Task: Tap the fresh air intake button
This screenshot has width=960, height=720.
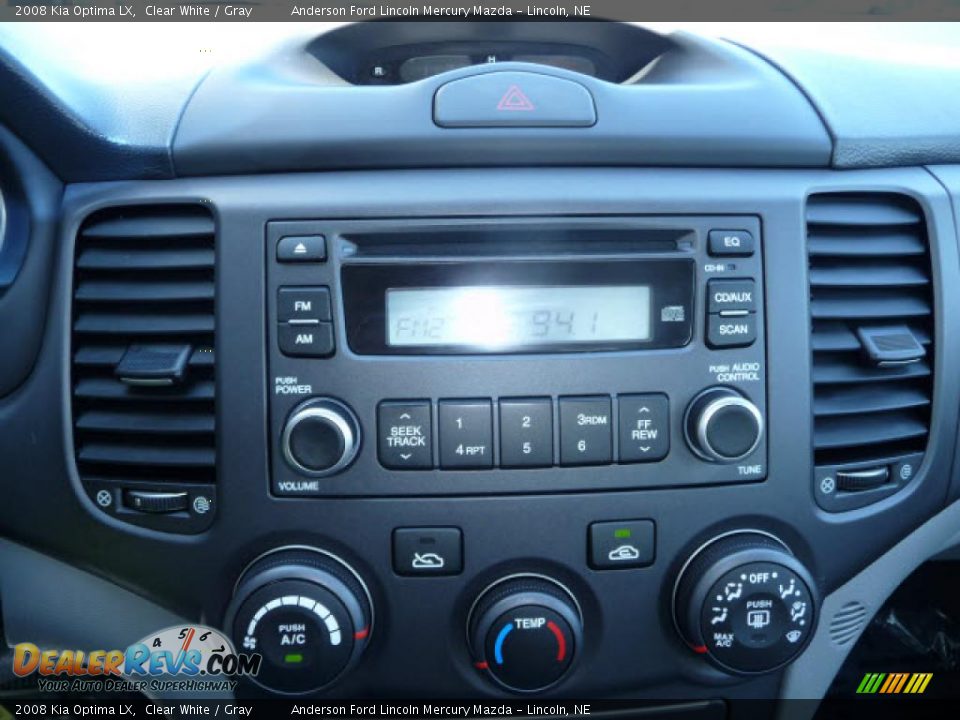Action: 427,551
